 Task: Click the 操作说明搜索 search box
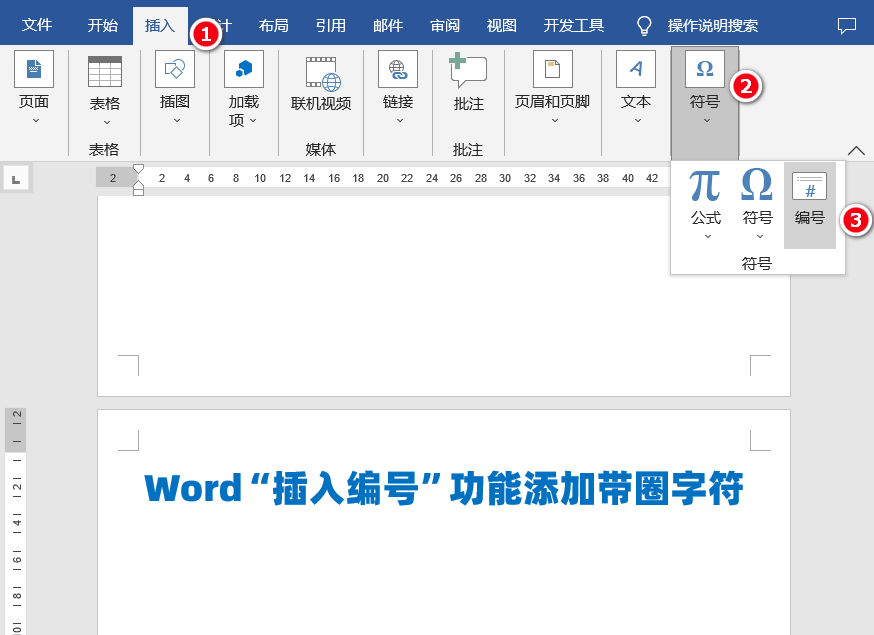[712, 26]
